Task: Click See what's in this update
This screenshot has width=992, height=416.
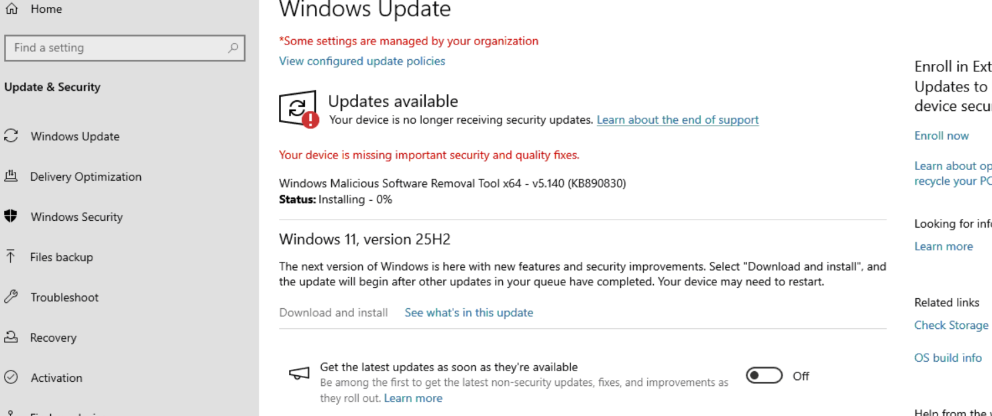Action: pyautogui.click(x=469, y=312)
